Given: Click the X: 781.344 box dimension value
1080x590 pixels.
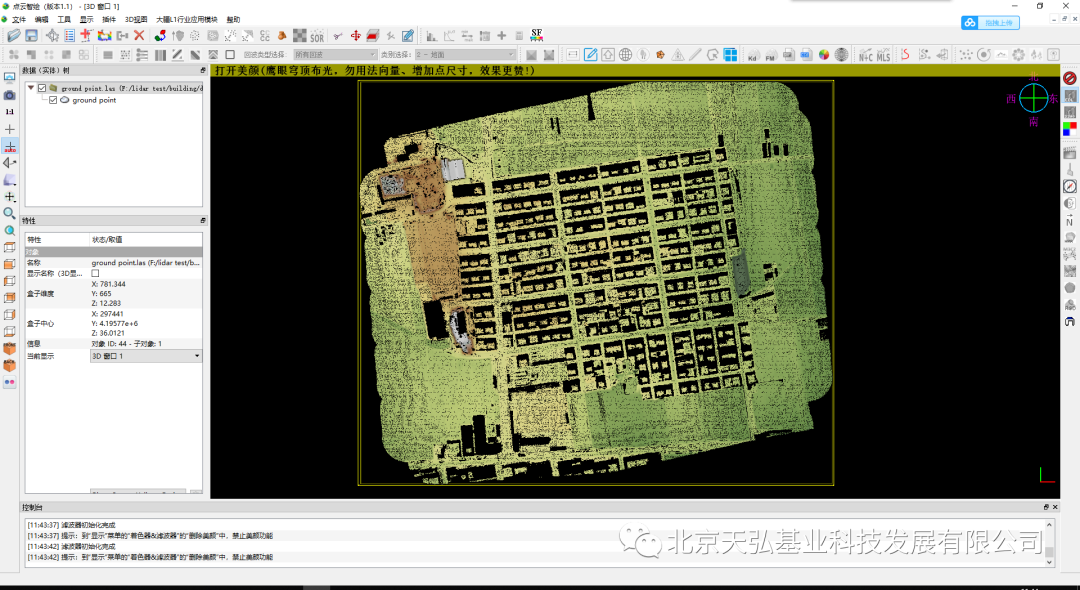Looking at the screenshot, I should [109, 284].
